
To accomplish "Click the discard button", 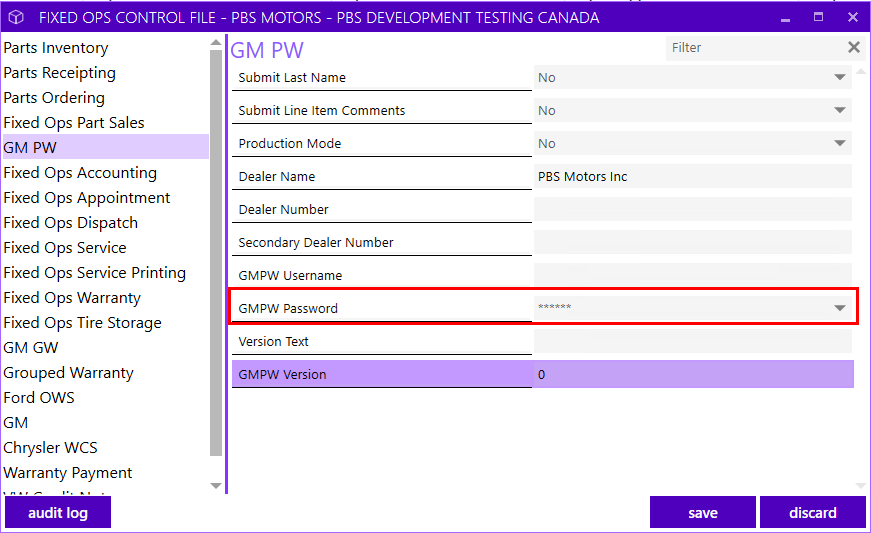I will 813,512.
